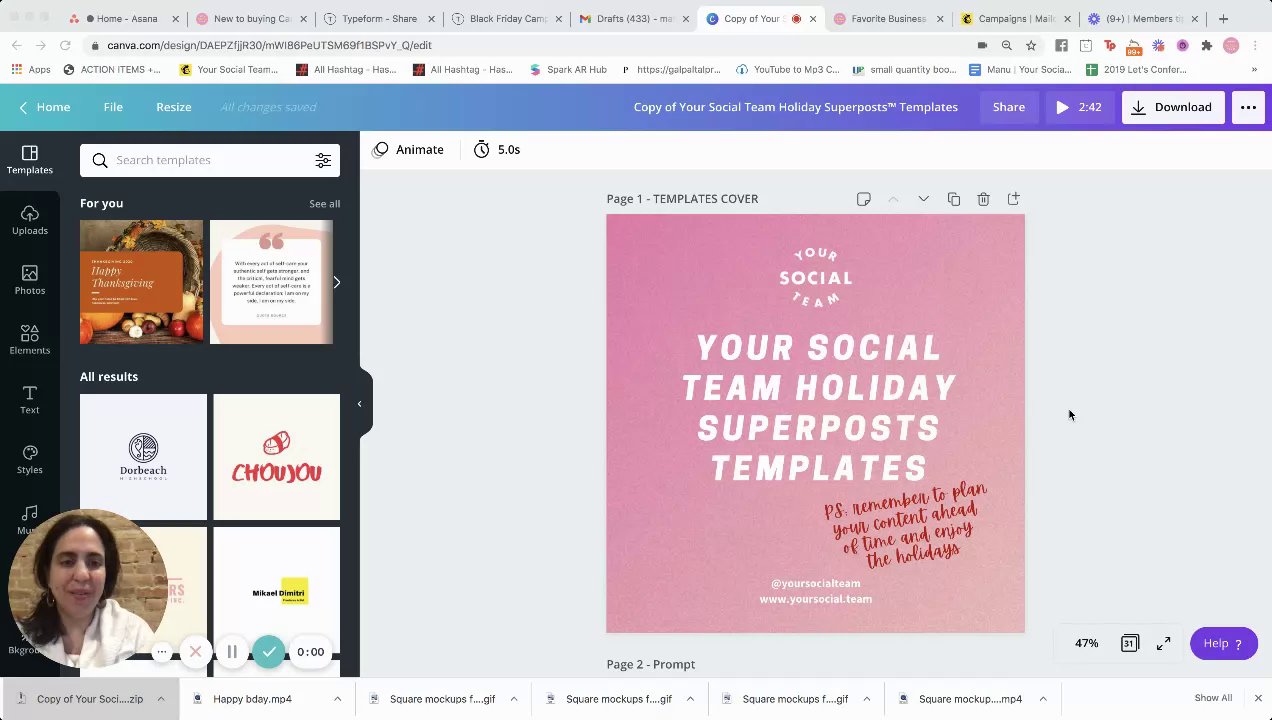Enter fullscreen presentation mode
1272x720 pixels.
click(x=1164, y=643)
